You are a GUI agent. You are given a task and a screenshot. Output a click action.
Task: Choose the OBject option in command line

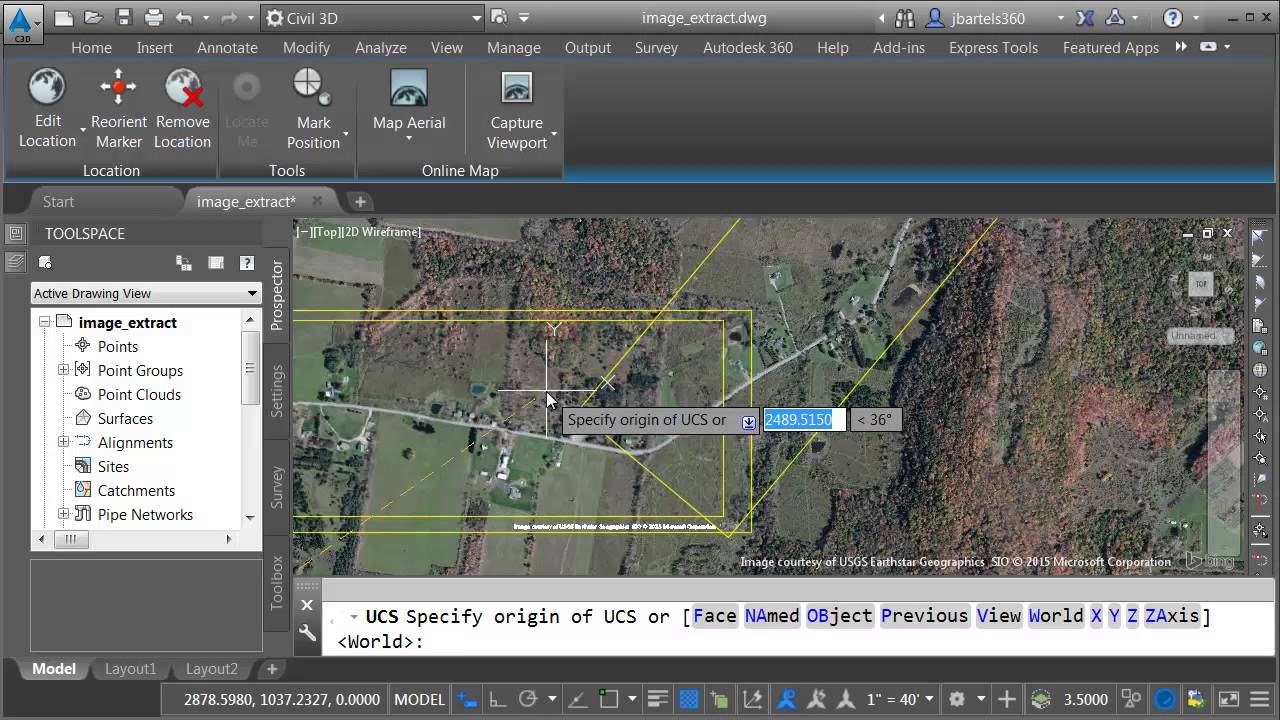pyautogui.click(x=840, y=615)
